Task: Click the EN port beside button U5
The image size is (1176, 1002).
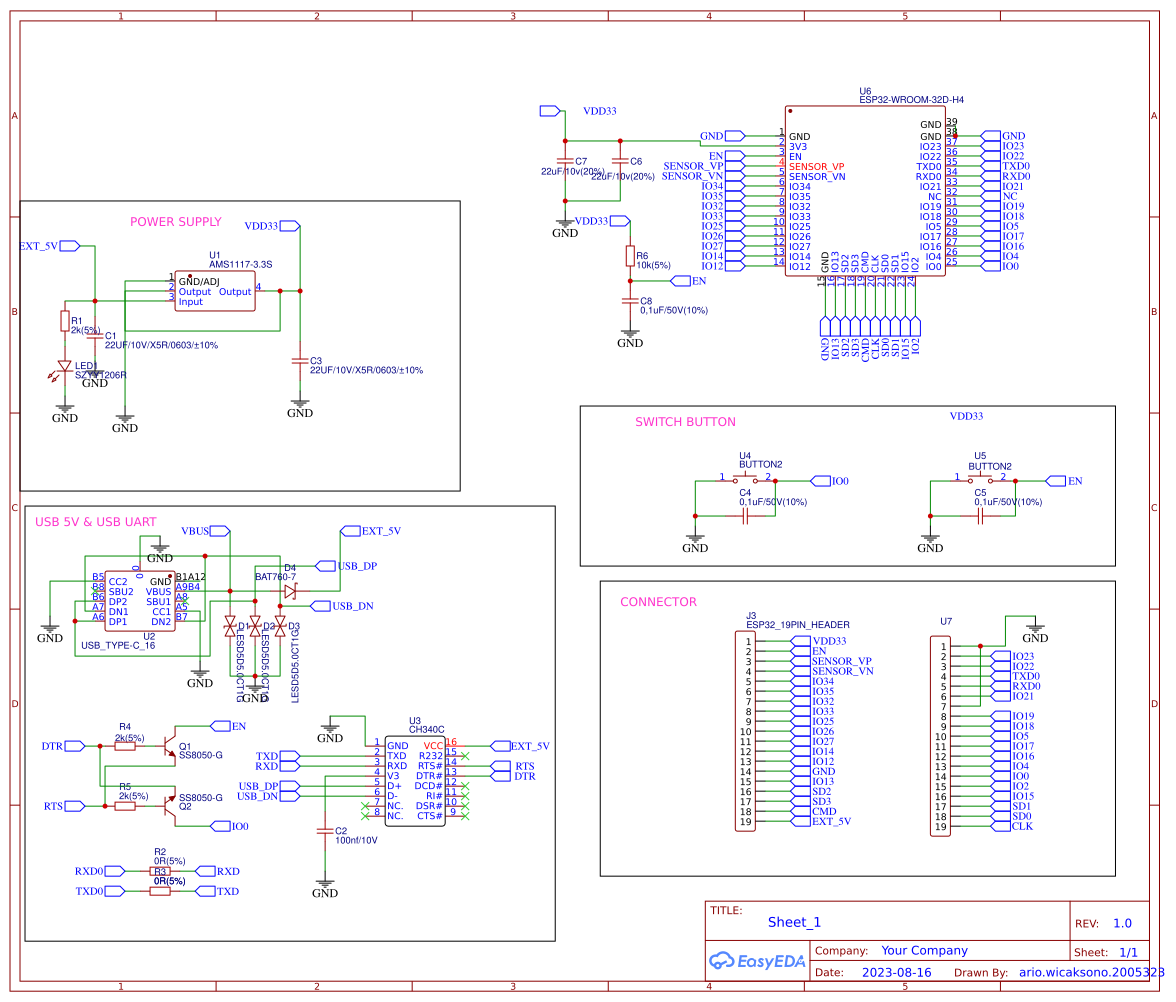Action: point(1055,481)
